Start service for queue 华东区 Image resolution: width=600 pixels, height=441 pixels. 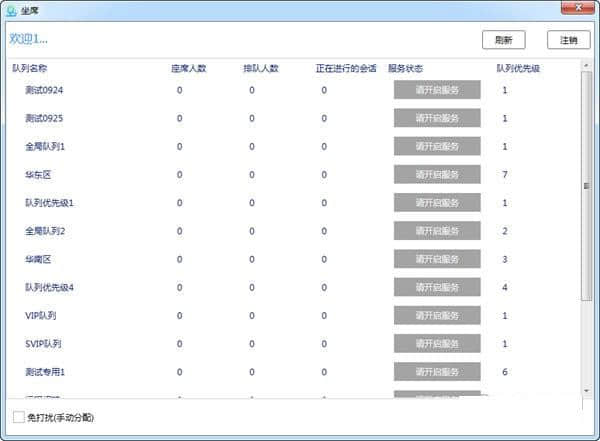[437, 175]
